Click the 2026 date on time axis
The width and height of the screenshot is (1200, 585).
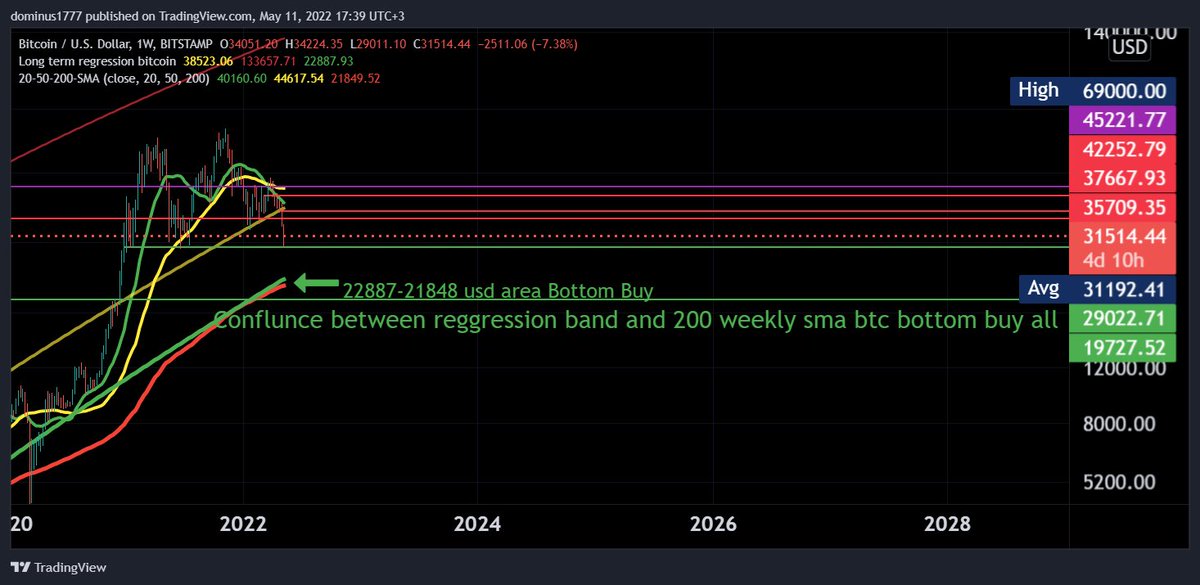(x=712, y=524)
